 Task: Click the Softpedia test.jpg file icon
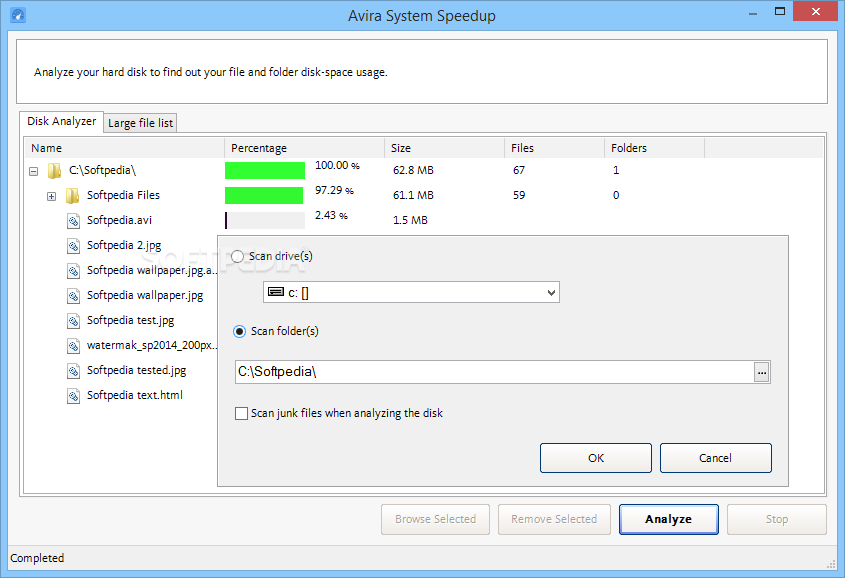tap(73, 321)
